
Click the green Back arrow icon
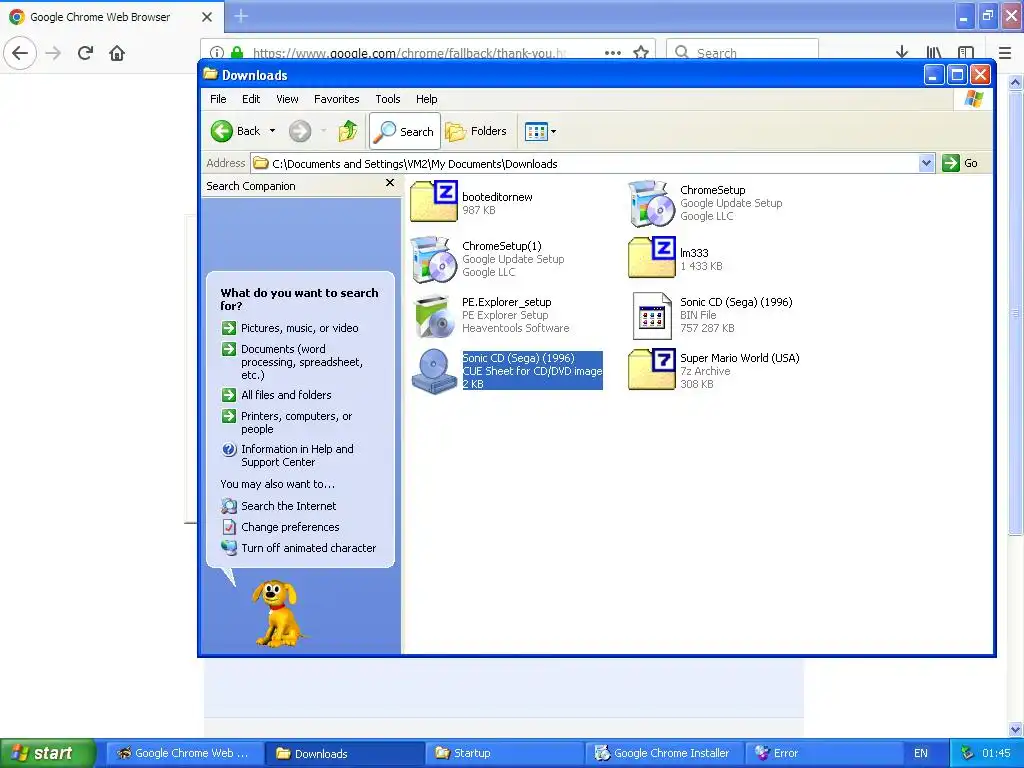pyautogui.click(x=221, y=131)
